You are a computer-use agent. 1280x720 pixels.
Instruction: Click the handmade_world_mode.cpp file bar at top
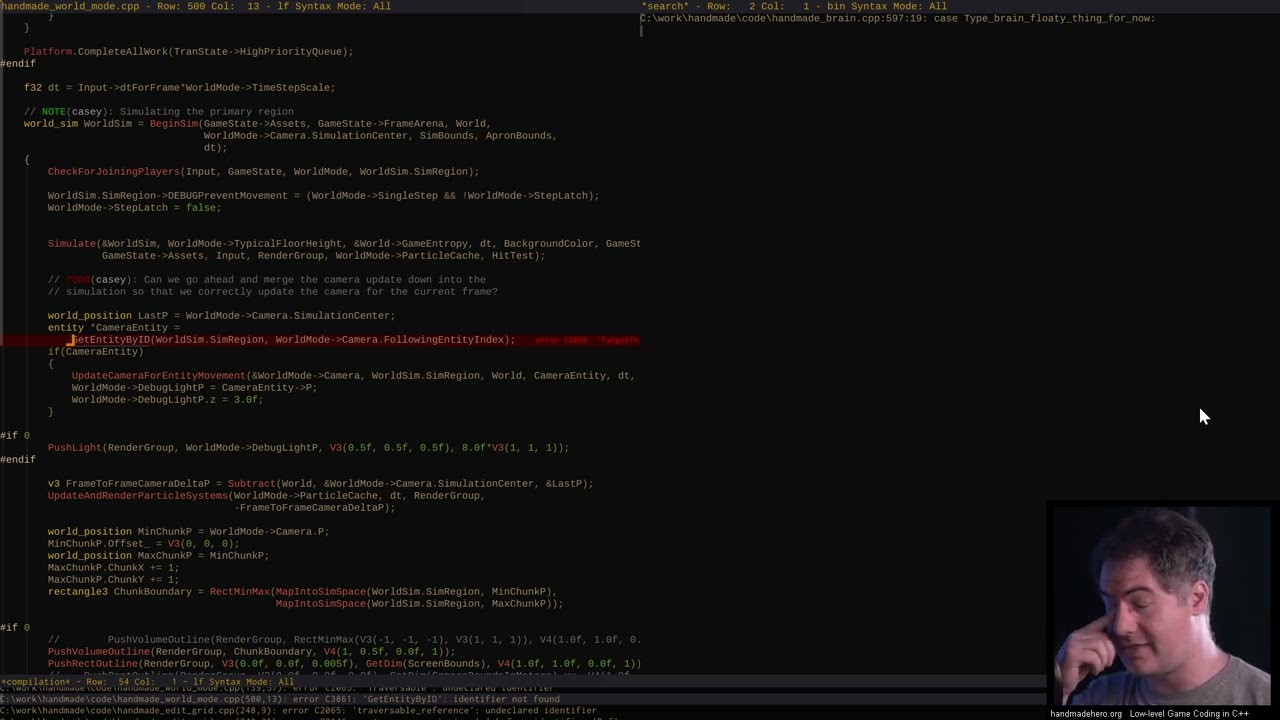pyautogui.click(x=320, y=6)
